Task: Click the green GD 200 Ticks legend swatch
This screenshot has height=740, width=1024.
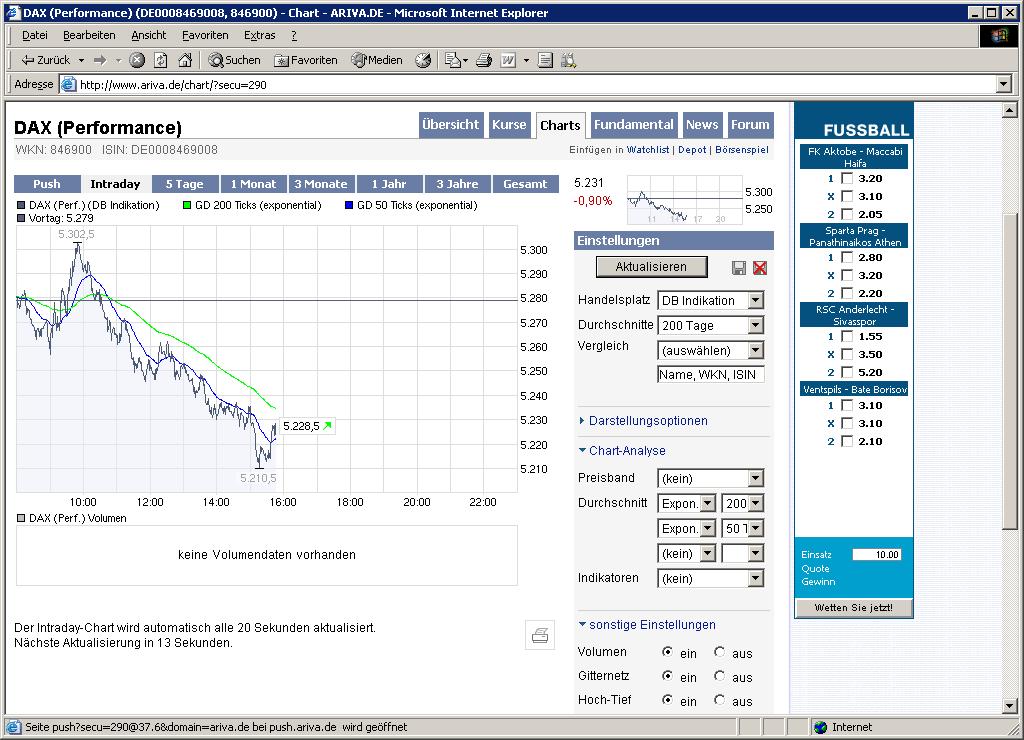Action: [187, 205]
